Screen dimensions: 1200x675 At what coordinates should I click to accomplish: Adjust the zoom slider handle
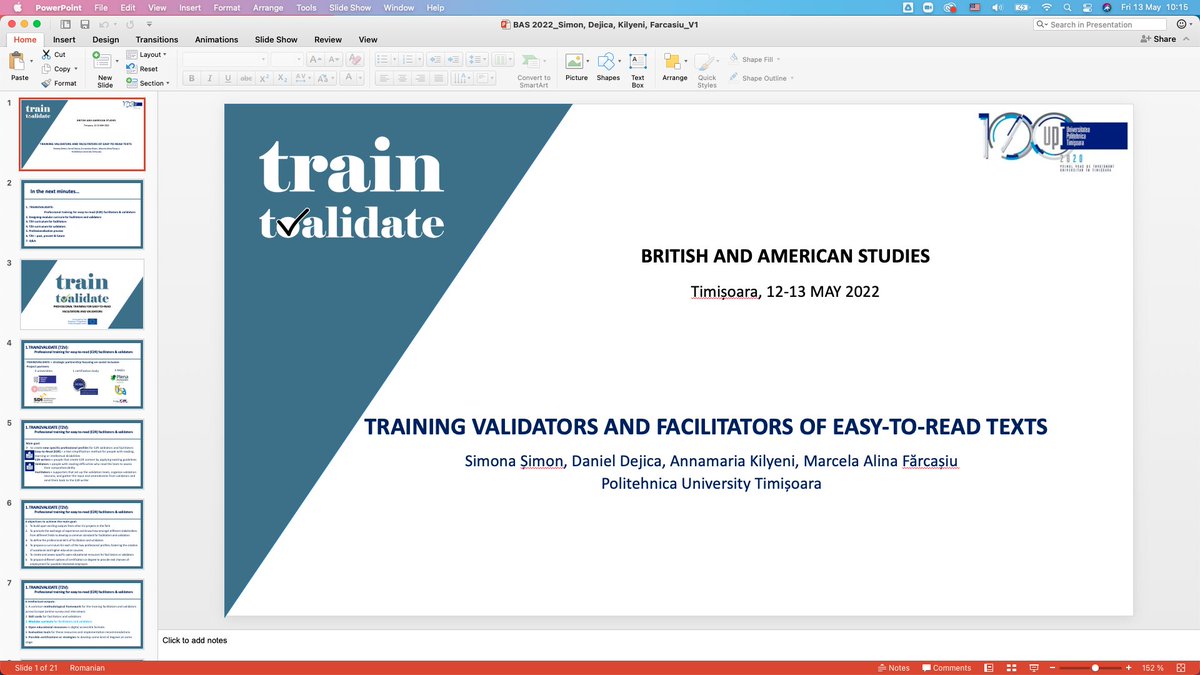tap(1095, 667)
